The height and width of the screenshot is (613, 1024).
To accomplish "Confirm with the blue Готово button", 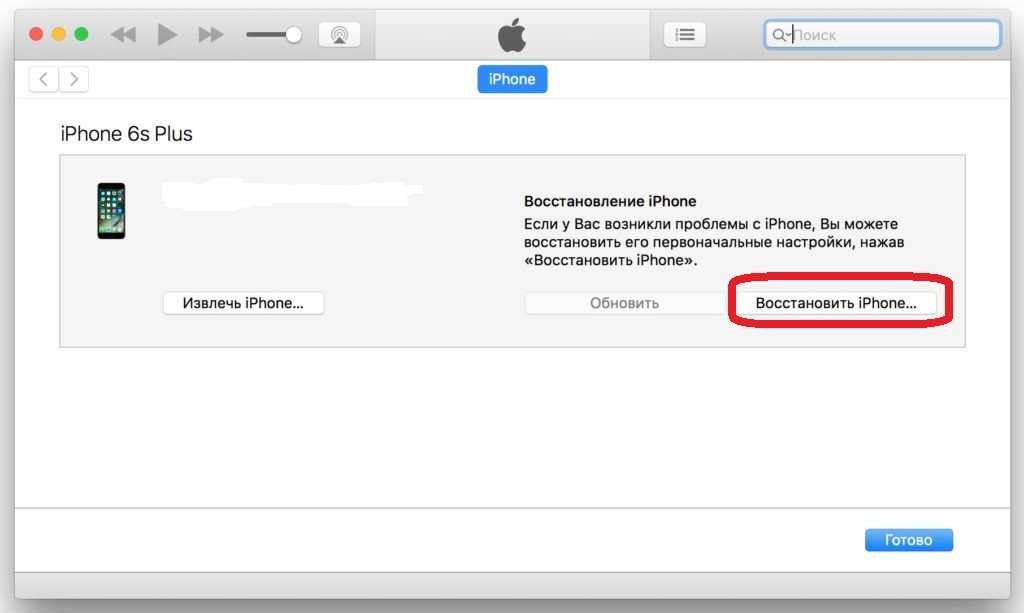I will pos(908,540).
